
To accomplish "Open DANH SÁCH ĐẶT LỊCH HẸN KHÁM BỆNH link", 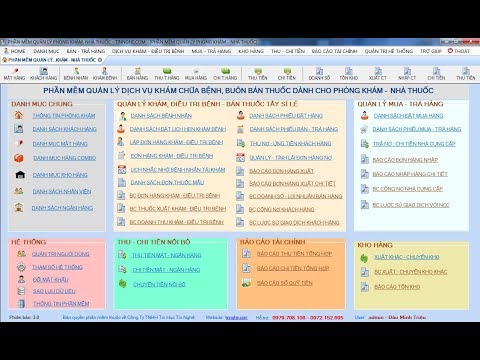I will [x=178, y=129].
